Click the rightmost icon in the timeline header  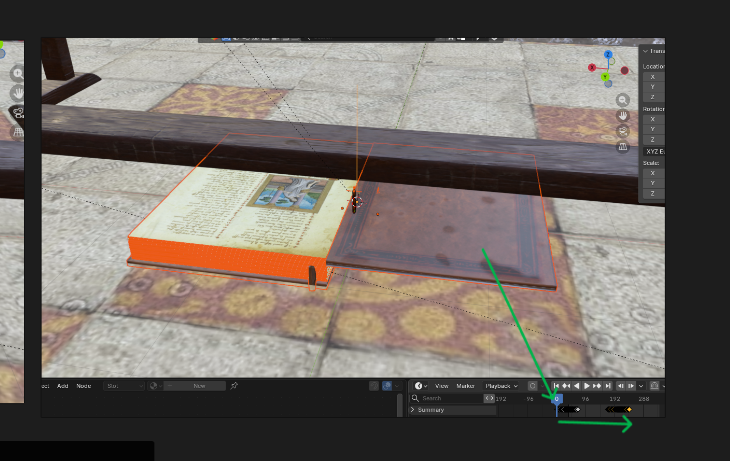click(x=655, y=386)
